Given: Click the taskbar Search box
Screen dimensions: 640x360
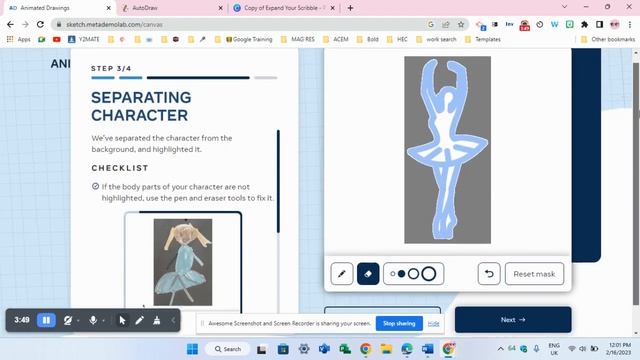Looking at the screenshot, I should click(x=228, y=349).
